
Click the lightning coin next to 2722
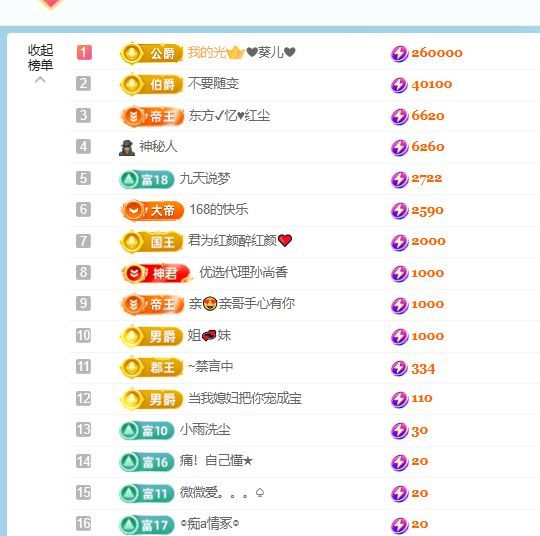(x=399, y=179)
